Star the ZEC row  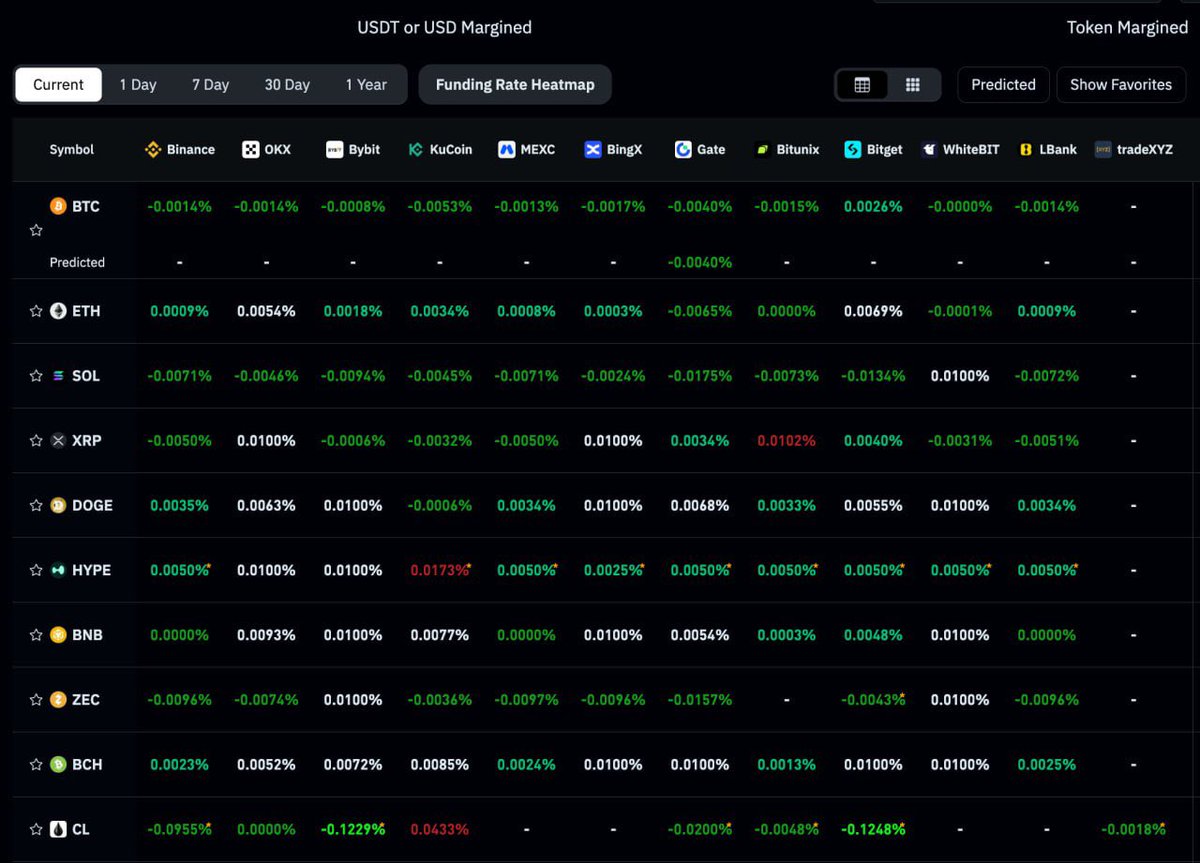click(36, 699)
